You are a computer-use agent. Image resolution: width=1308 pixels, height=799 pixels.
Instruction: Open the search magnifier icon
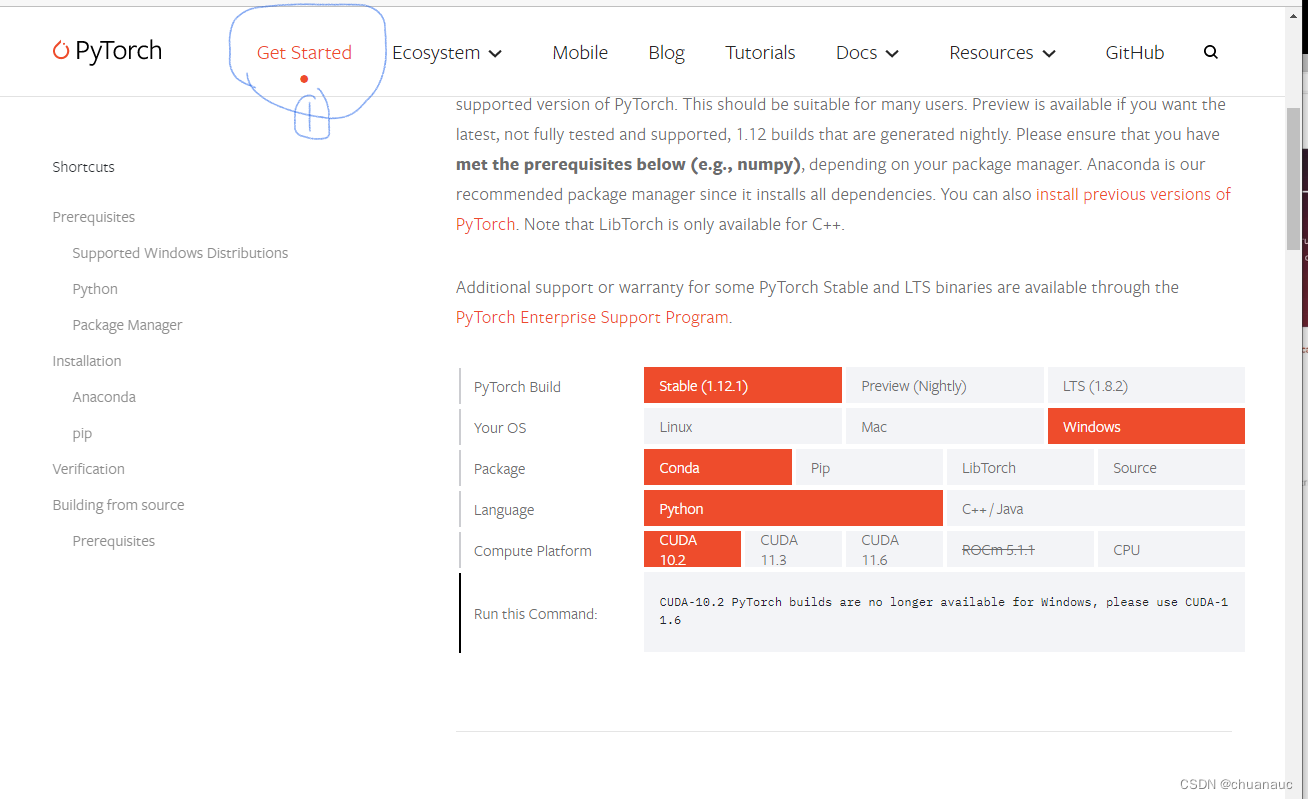point(1211,52)
